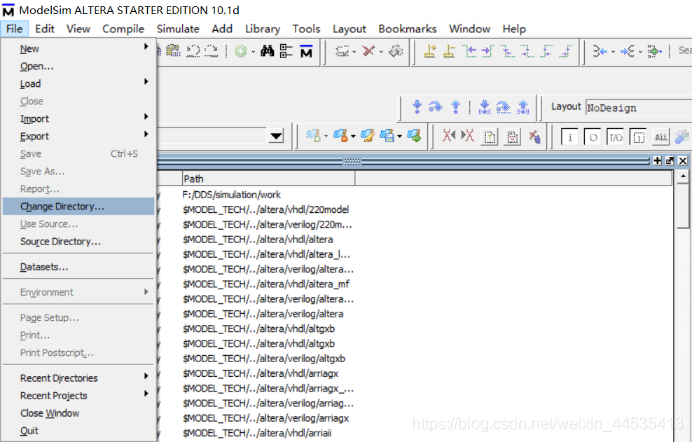693x442 pixels.
Task: Select the altera/vhdl/220model path row
Action: pos(266,210)
